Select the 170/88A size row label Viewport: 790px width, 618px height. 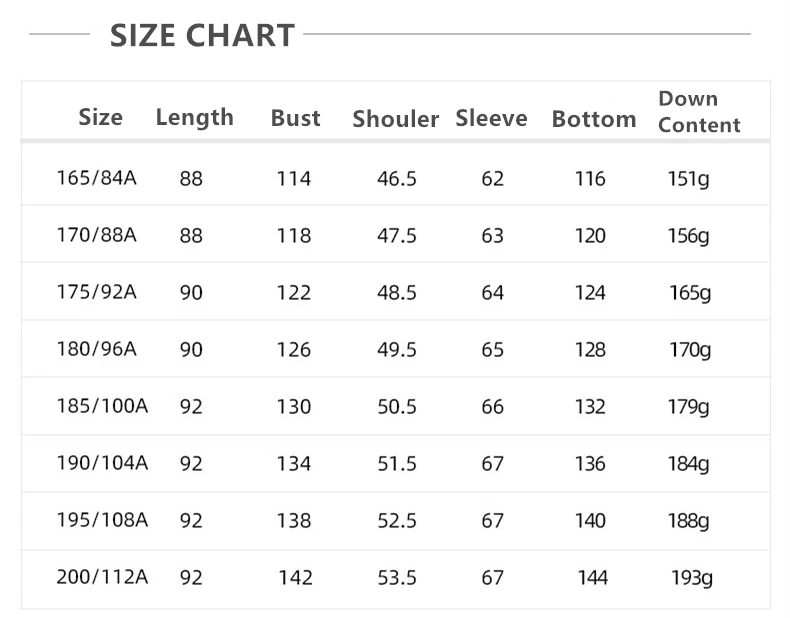point(97,235)
